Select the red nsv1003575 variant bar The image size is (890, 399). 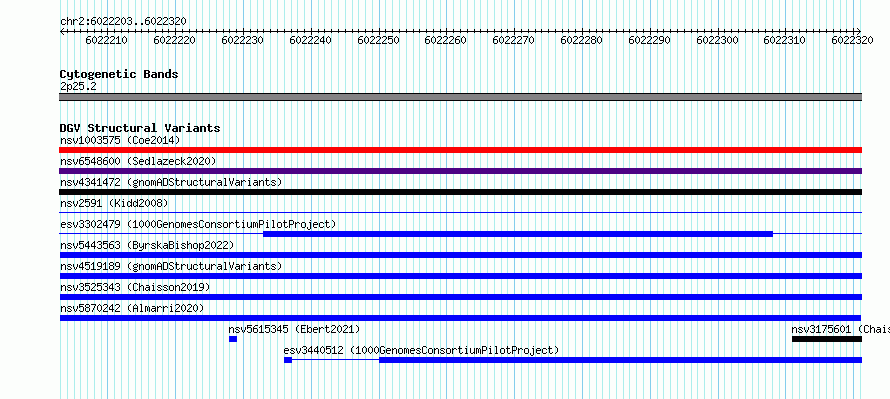(x=460, y=150)
